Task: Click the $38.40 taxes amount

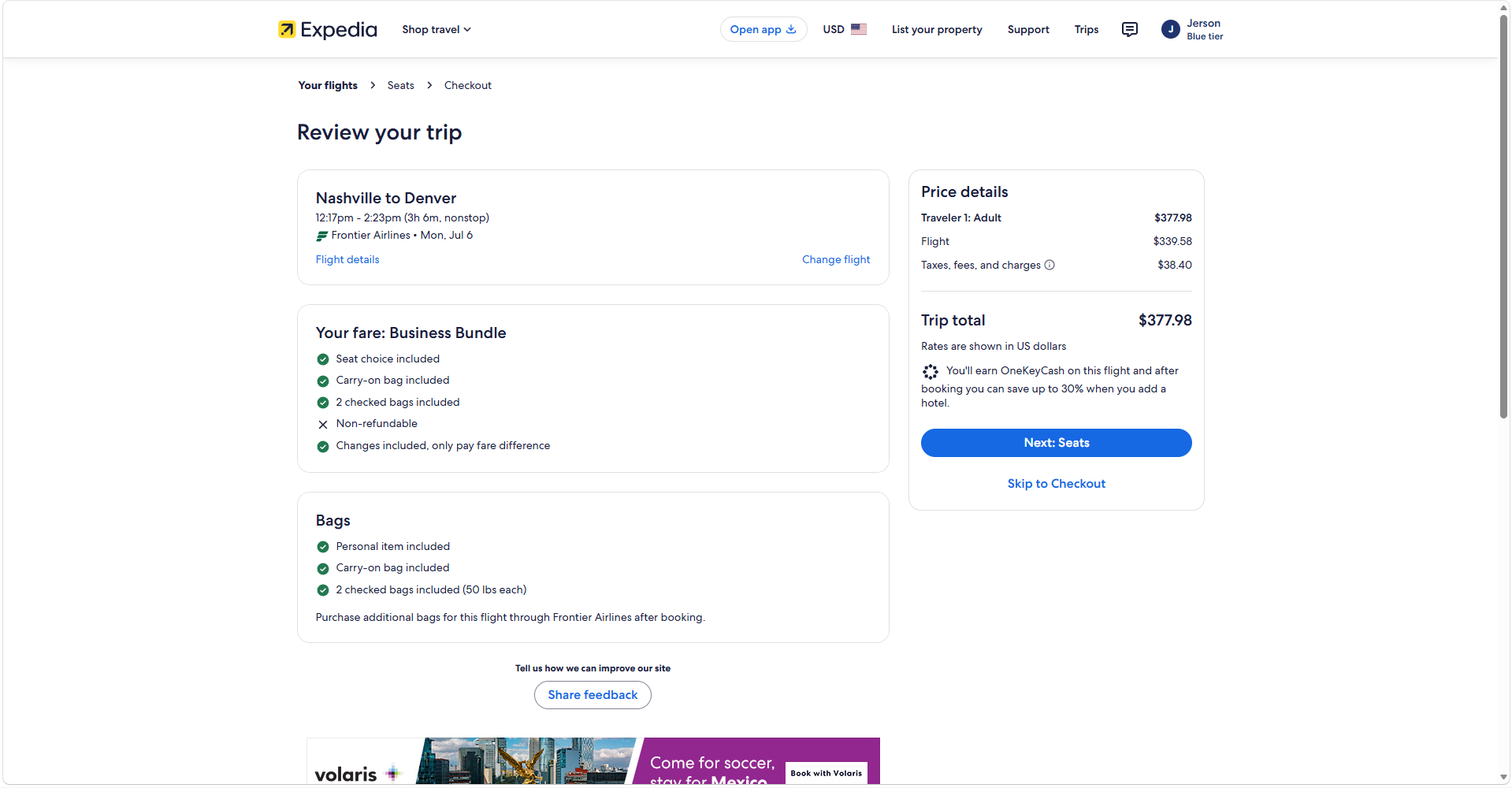Action: pyautogui.click(x=1175, y=265)
